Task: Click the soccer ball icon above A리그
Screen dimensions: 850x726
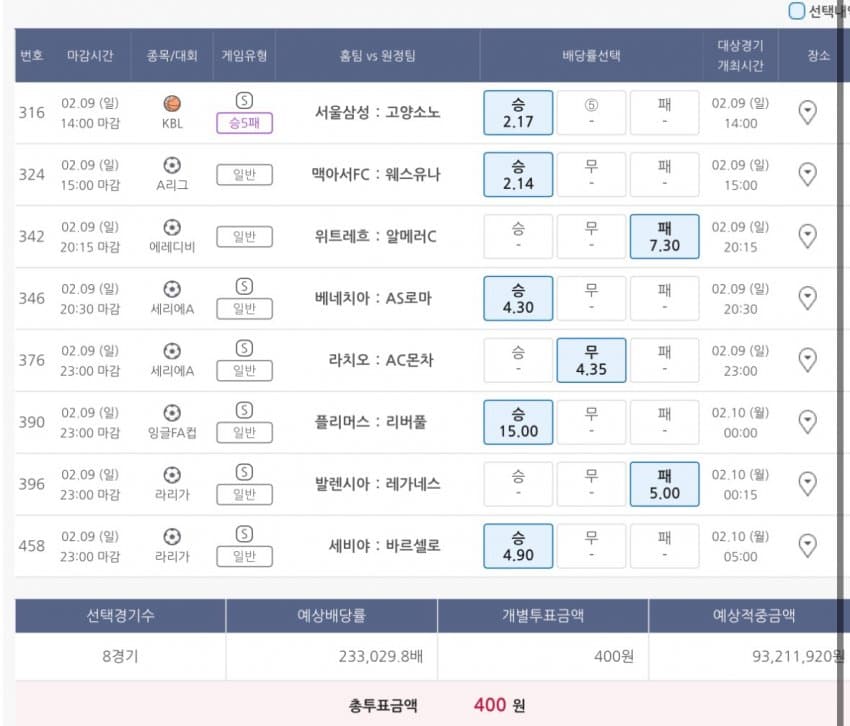Action: [x=172, y=165]
